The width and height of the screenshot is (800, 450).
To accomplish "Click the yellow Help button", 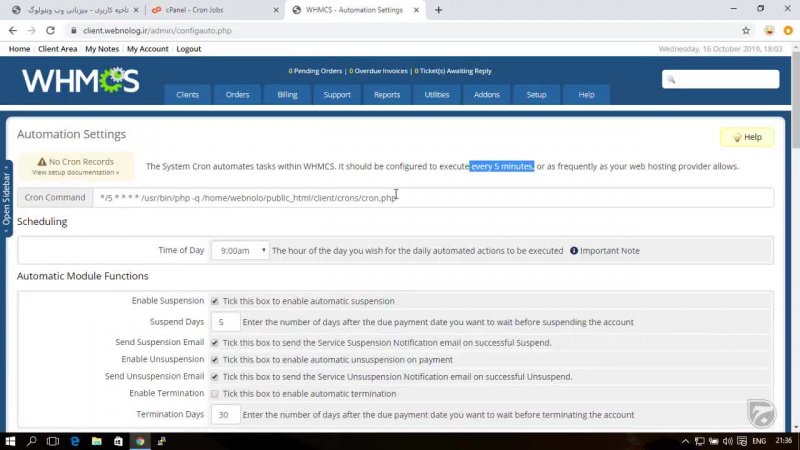I will pos(747,137).
